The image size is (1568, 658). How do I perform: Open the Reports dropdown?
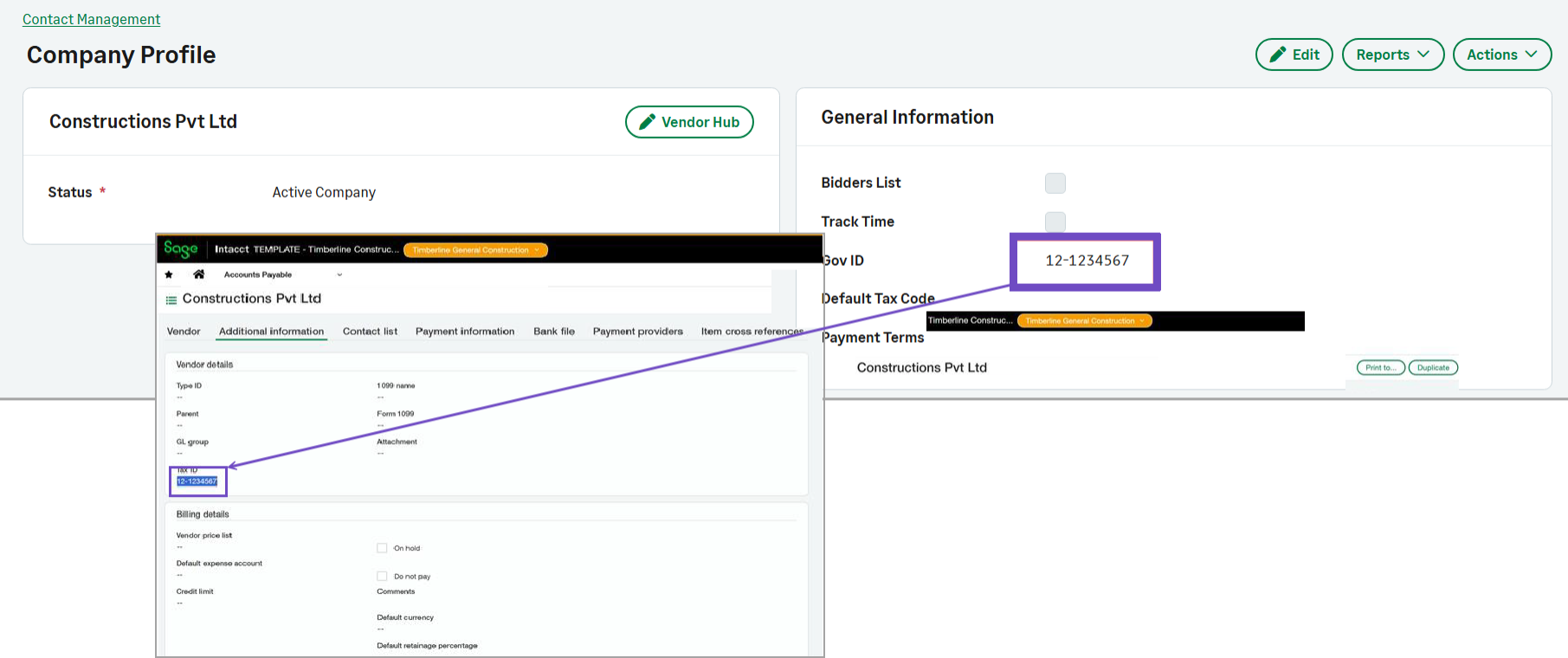click(x=1393, y=55)
